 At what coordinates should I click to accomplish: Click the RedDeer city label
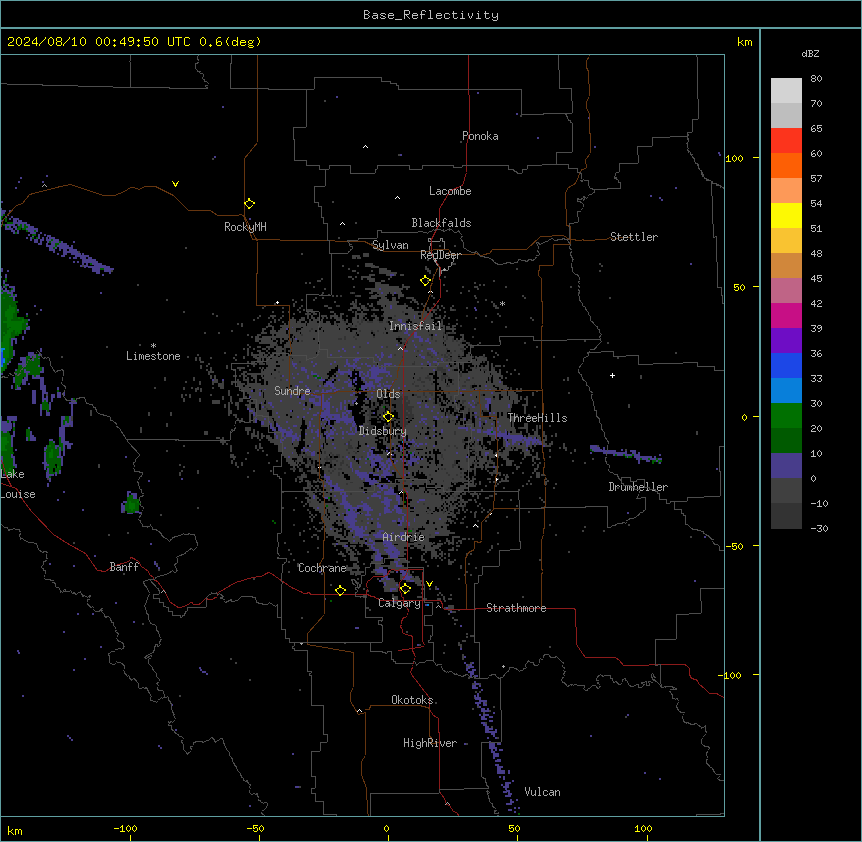point(440,255)
